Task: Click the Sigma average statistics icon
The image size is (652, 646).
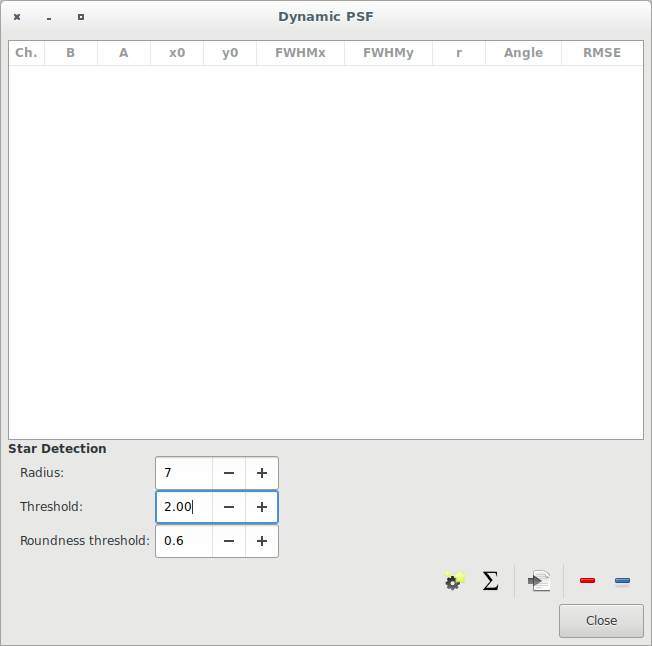Action: click(x=490, y=580)
